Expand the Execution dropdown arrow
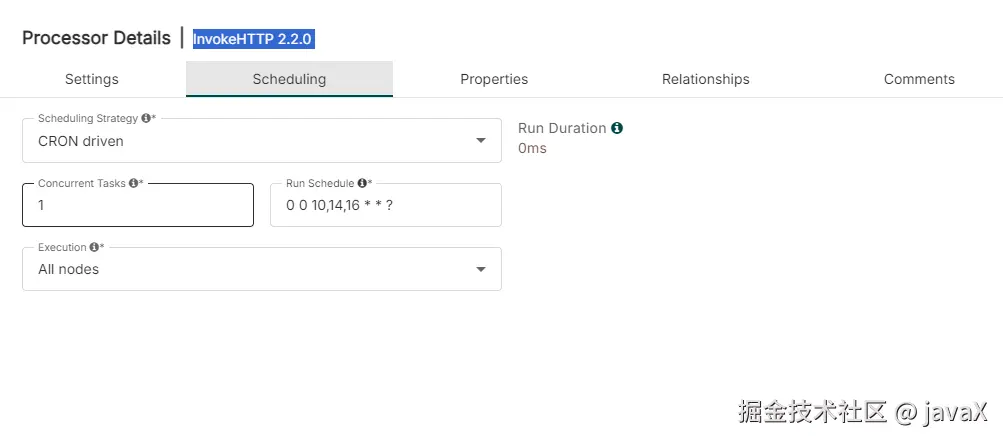The width and height of the screenshot is (1003, 442). coord(481,269)
